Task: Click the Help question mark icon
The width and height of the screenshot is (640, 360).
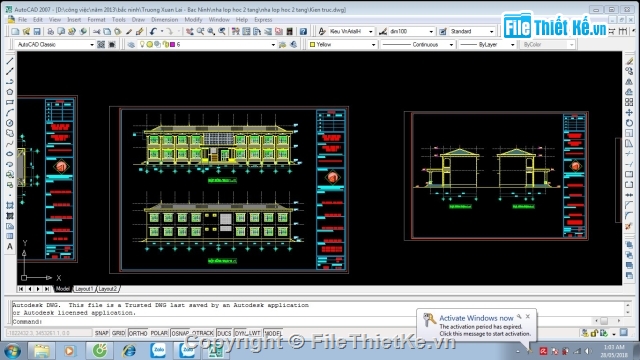Action: tap(303, 31)
